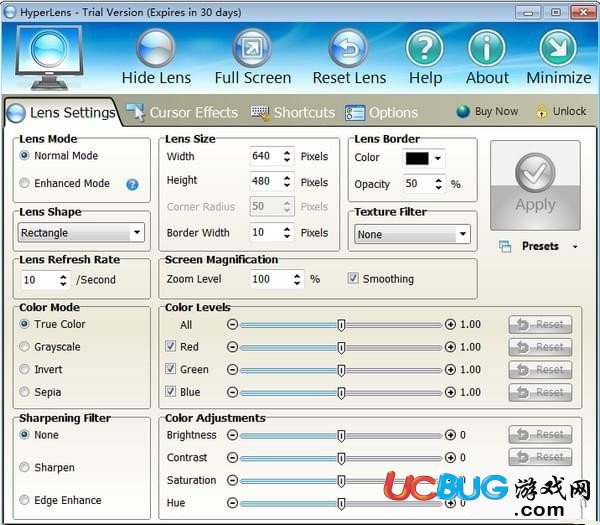Image resolution: width=600 pixels, height=525 pixels.
Task: Reset the Blue color level
Action: point(540,392)
